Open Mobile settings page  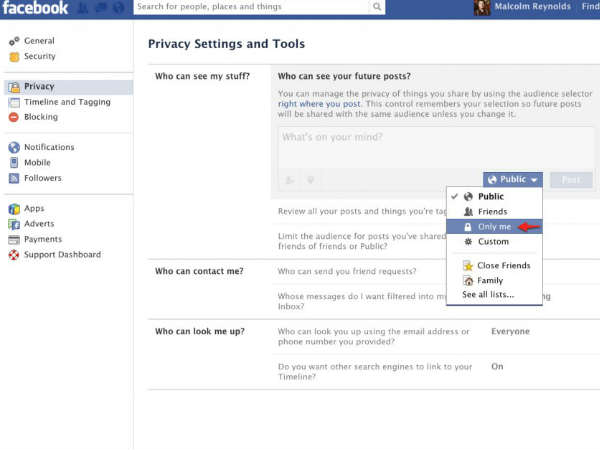(38, 163)
